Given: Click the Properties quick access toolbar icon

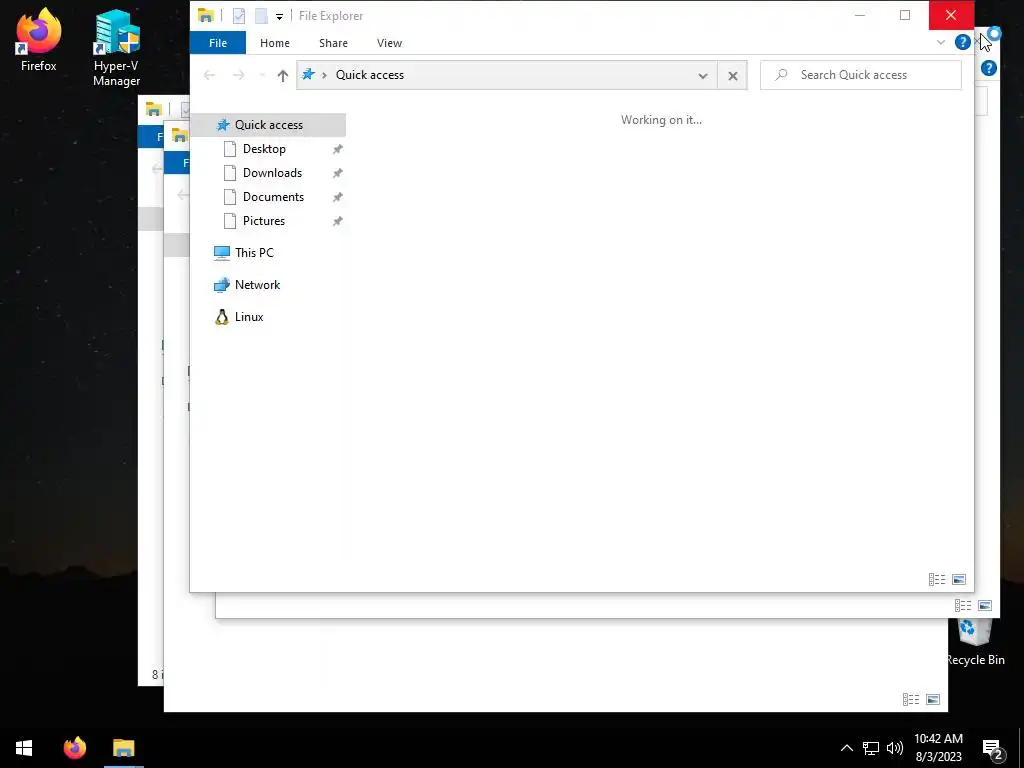Looking at the screenshot, I should [x=239, y=16].
